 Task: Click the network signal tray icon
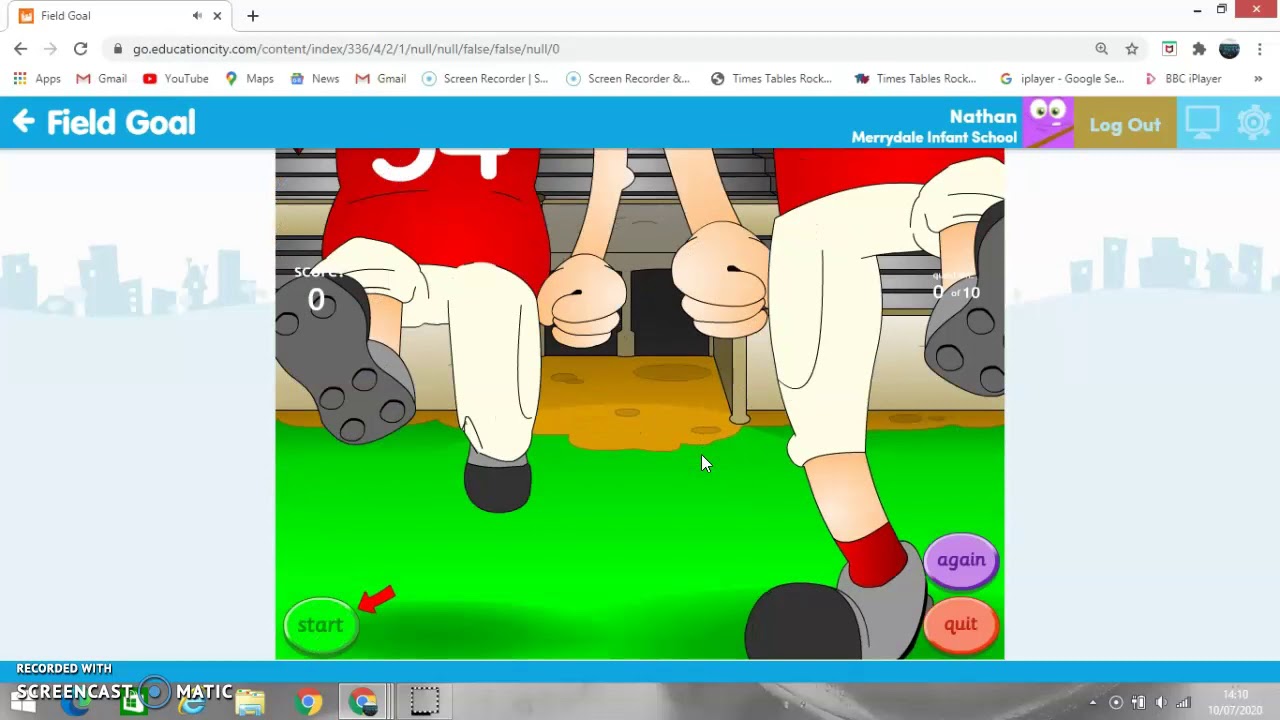tap(1184, 702)
